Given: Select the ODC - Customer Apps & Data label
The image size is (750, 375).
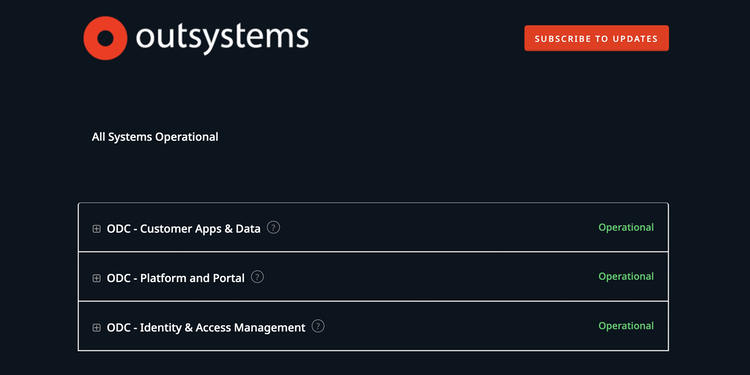Looking at the screenshot, I should pyautogui.click(x=184, y=229).
